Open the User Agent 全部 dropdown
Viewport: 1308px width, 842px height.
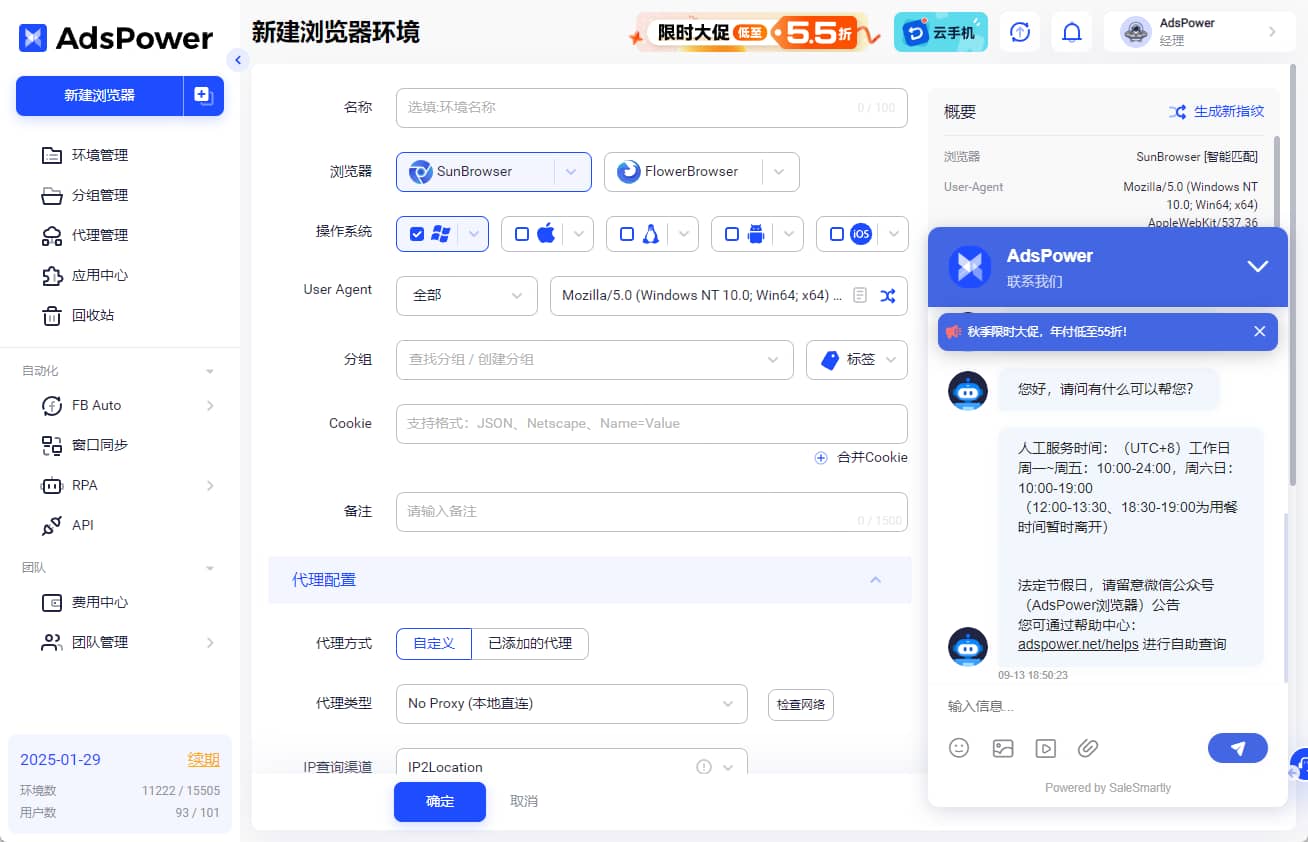coord(466,295)
